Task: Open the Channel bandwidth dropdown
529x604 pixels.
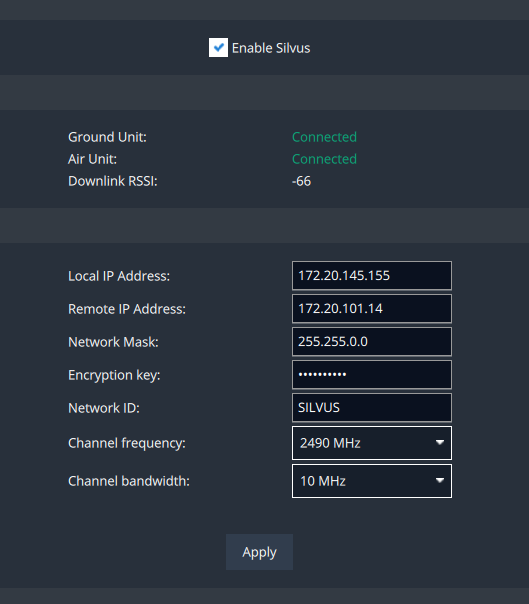Action: pyautogui.click(x=372, y=481)
